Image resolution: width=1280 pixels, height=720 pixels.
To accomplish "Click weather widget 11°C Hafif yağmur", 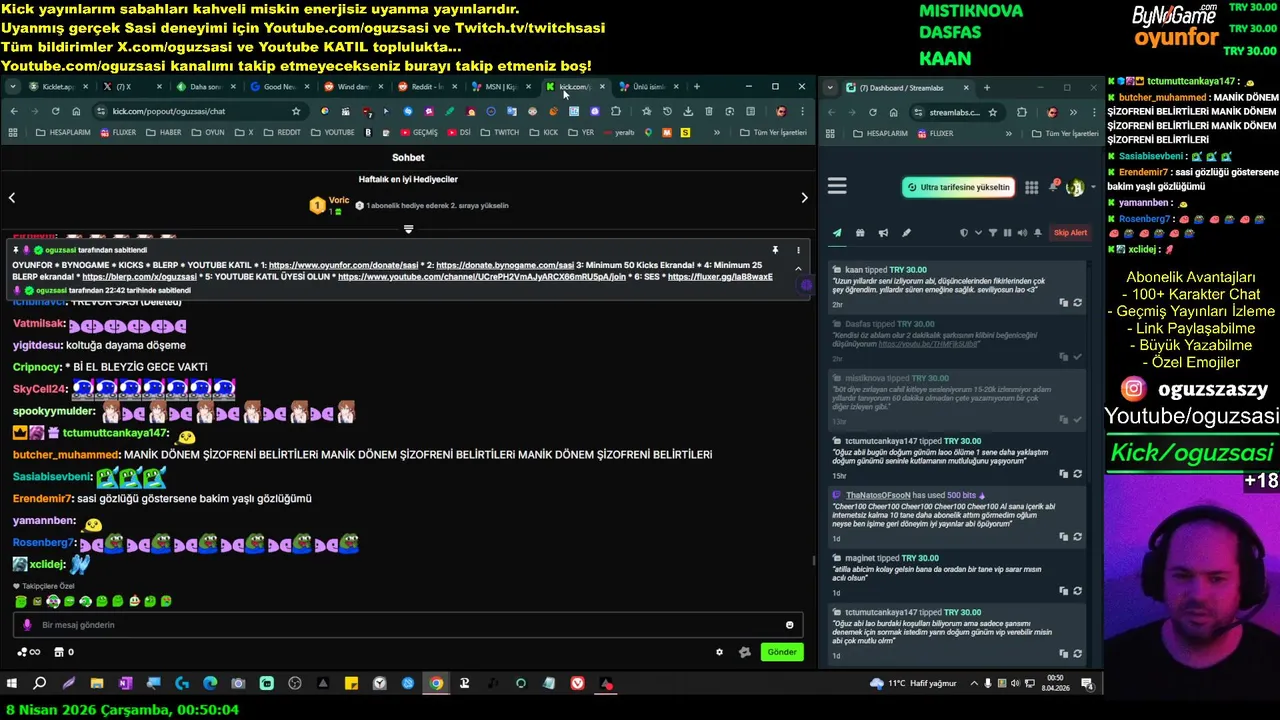I will coord(913,684).
